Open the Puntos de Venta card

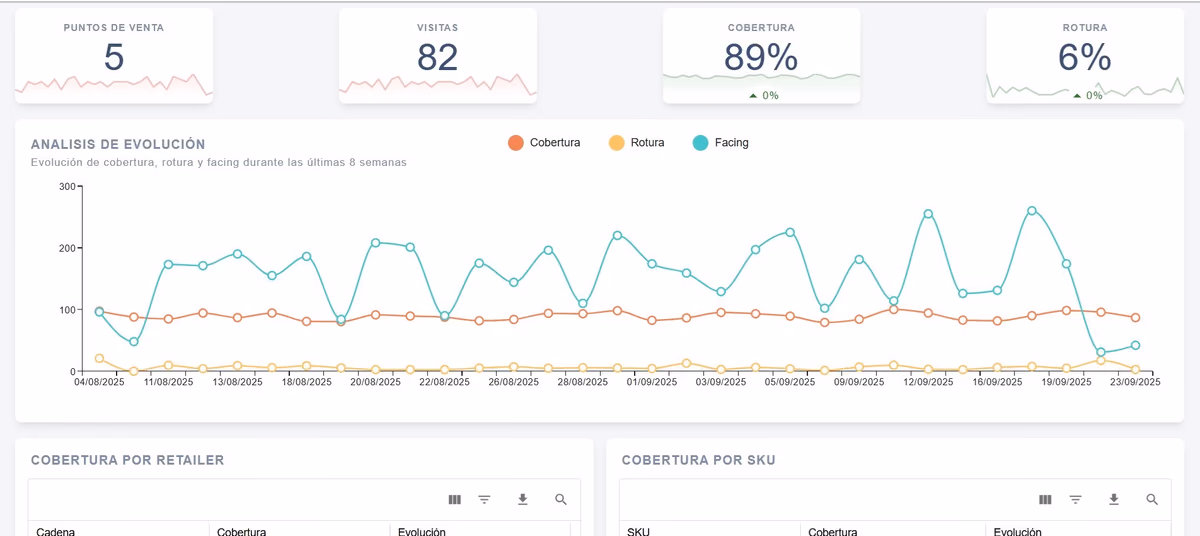click(114, 55)
